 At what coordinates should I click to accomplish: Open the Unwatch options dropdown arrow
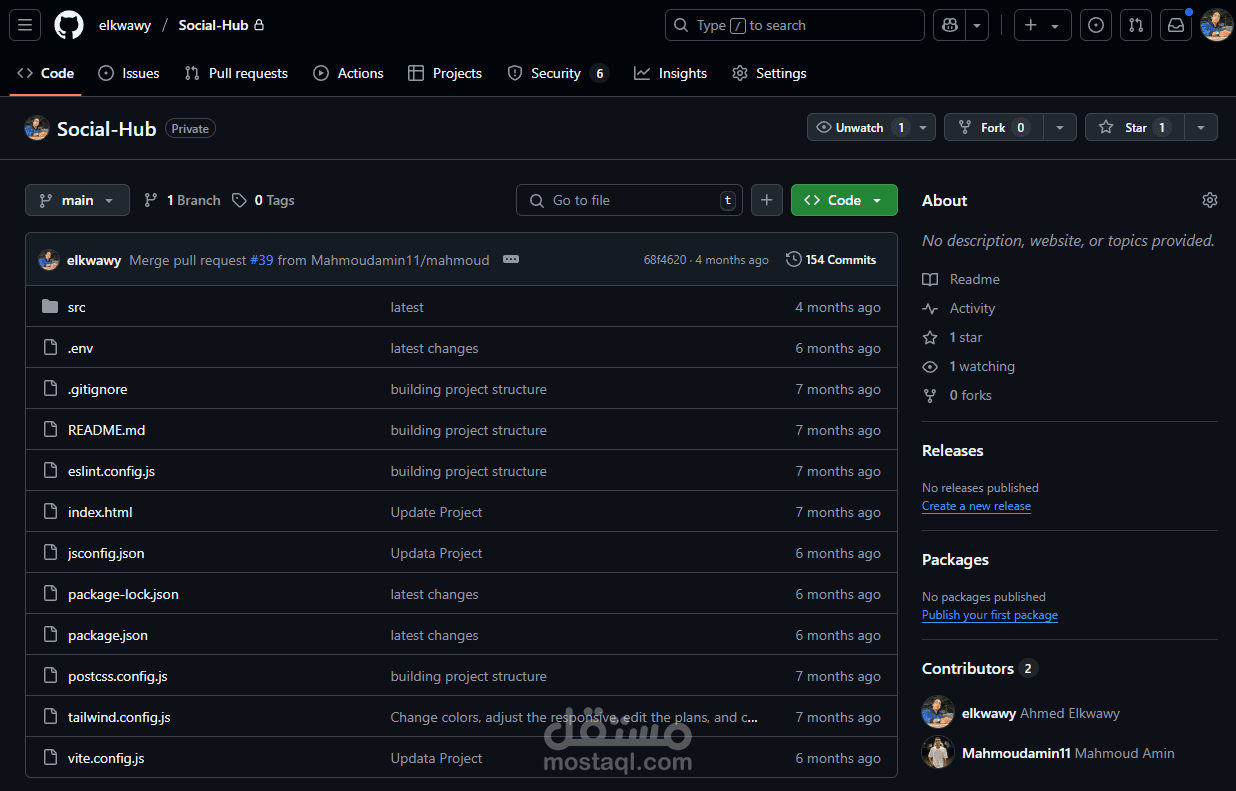pos(923,128)
